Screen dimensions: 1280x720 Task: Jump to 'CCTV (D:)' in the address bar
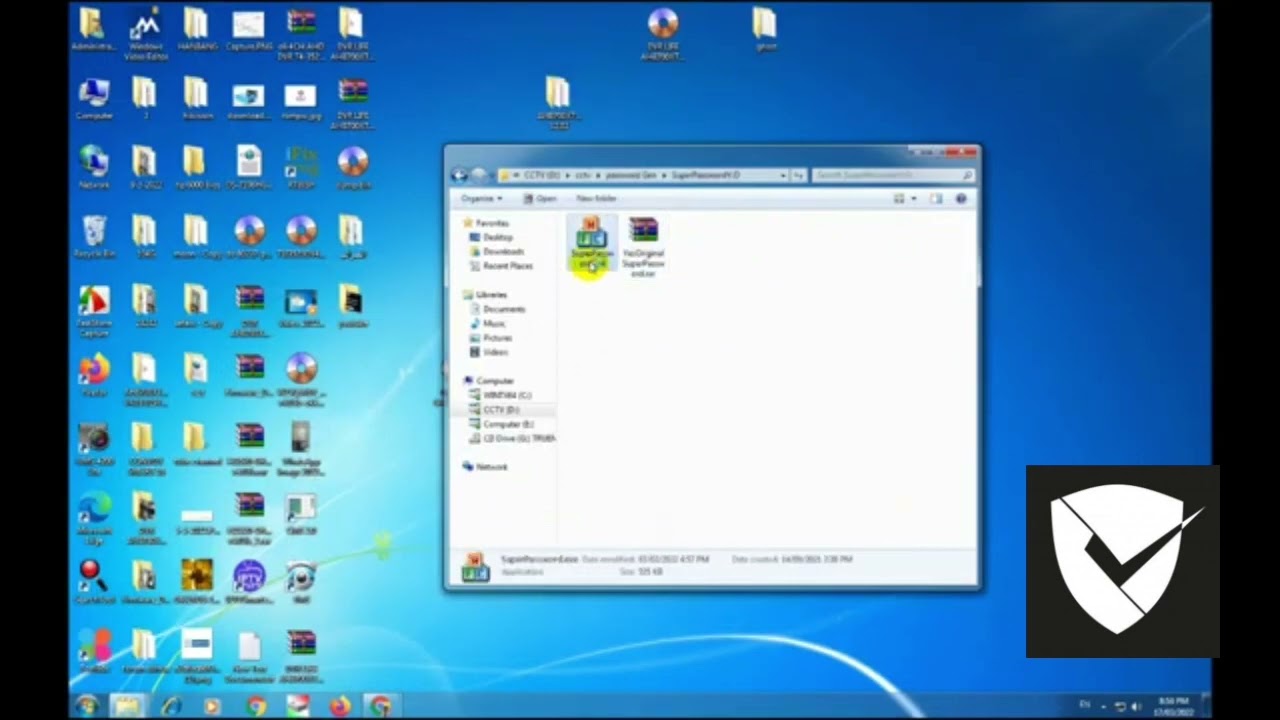coord(543,175)
